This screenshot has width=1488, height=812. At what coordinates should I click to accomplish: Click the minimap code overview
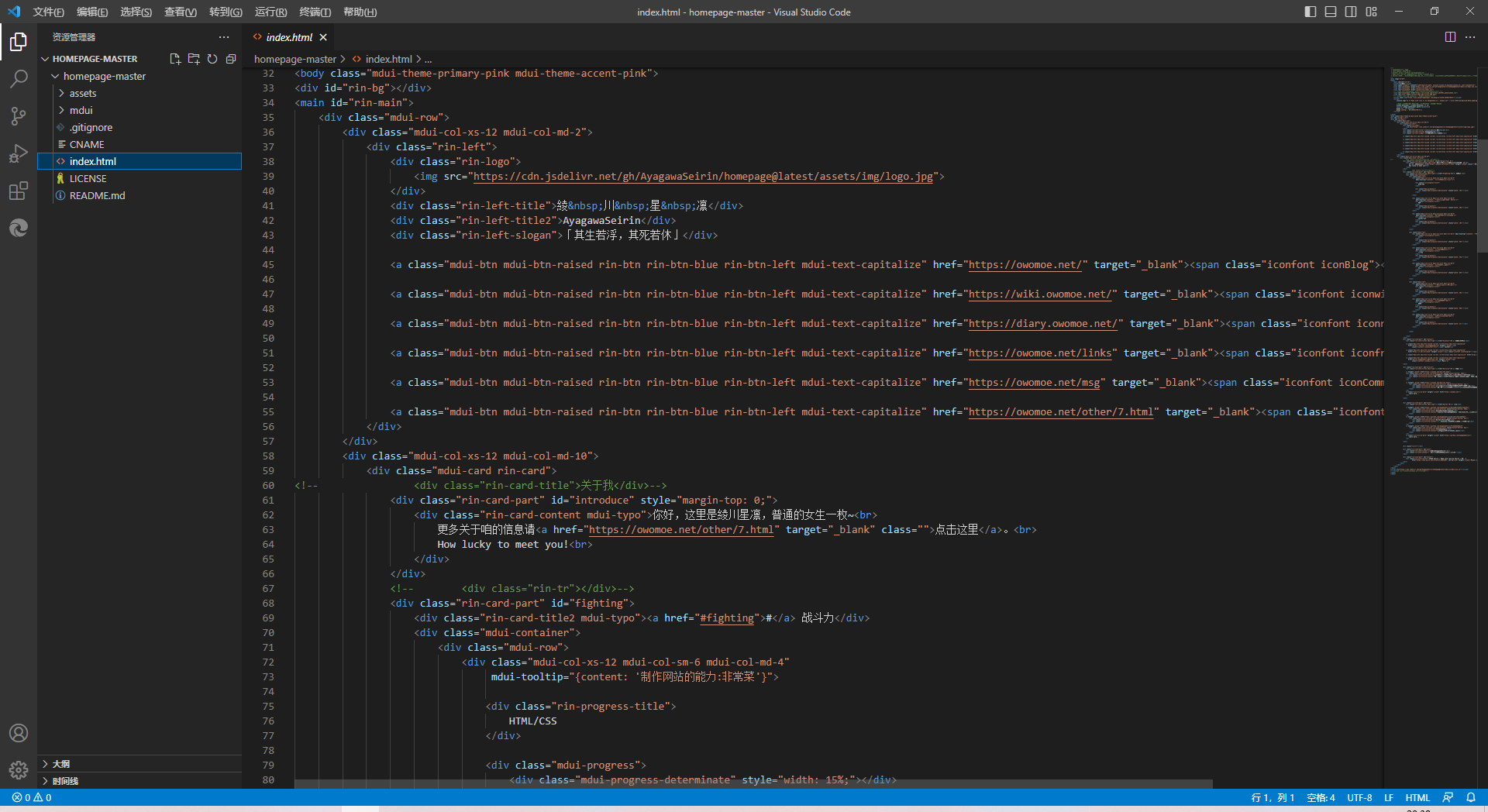click(1432, 271)
